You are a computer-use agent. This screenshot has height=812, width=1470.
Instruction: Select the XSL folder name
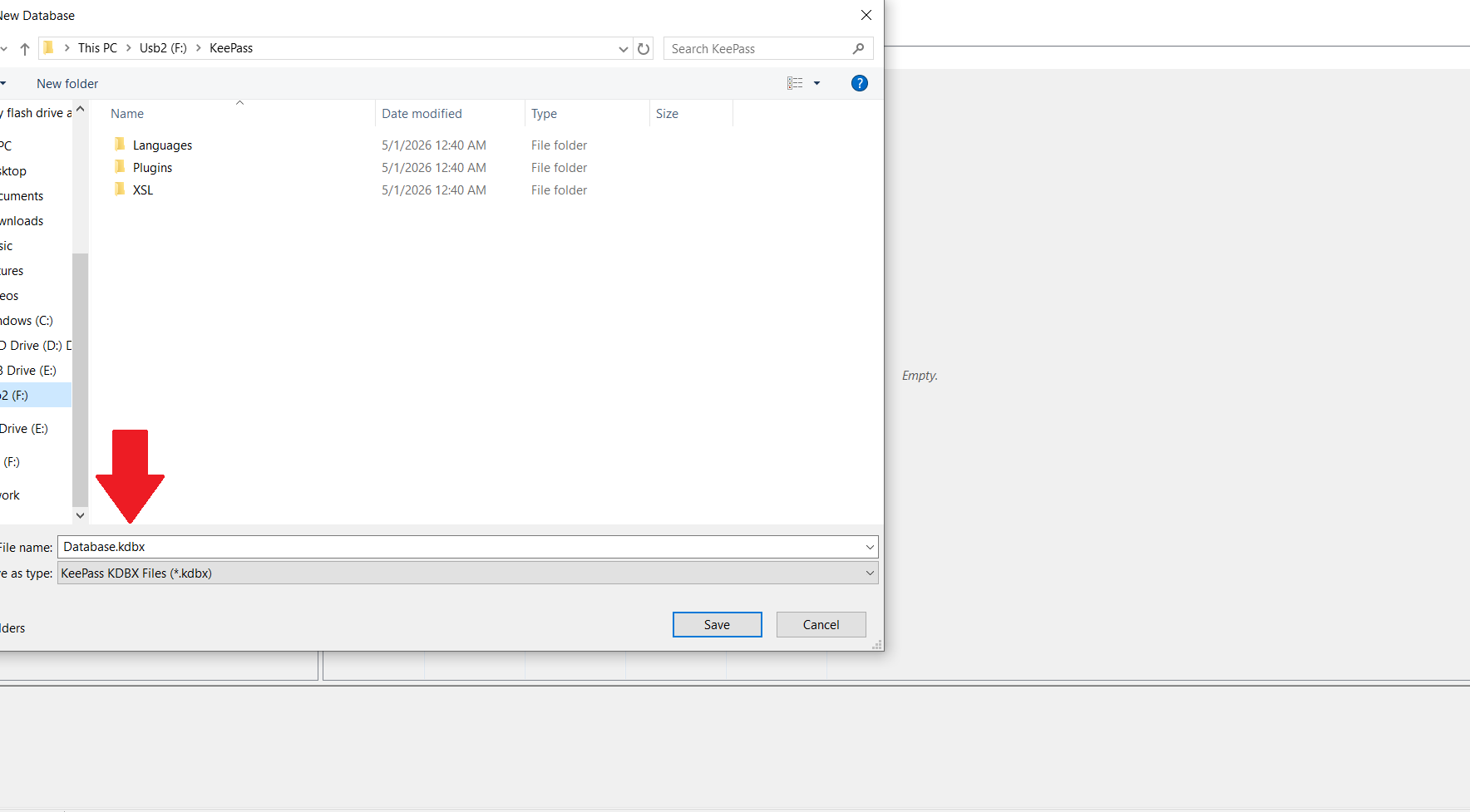click(143, 190)
